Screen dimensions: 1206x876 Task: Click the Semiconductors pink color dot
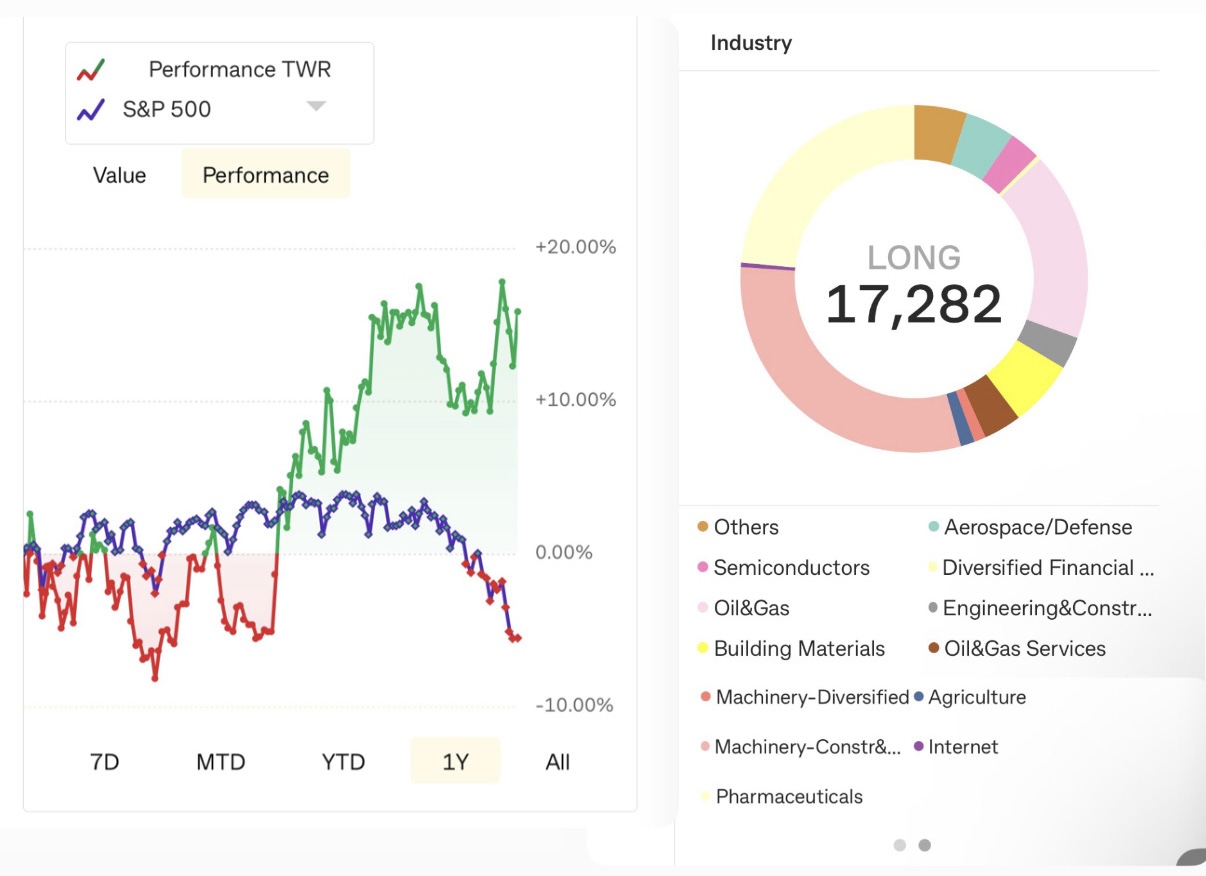point(703,568)
